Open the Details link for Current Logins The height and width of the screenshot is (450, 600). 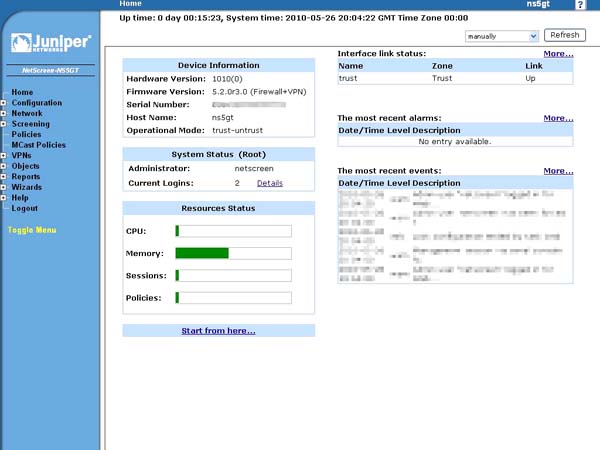click(270, 183)
